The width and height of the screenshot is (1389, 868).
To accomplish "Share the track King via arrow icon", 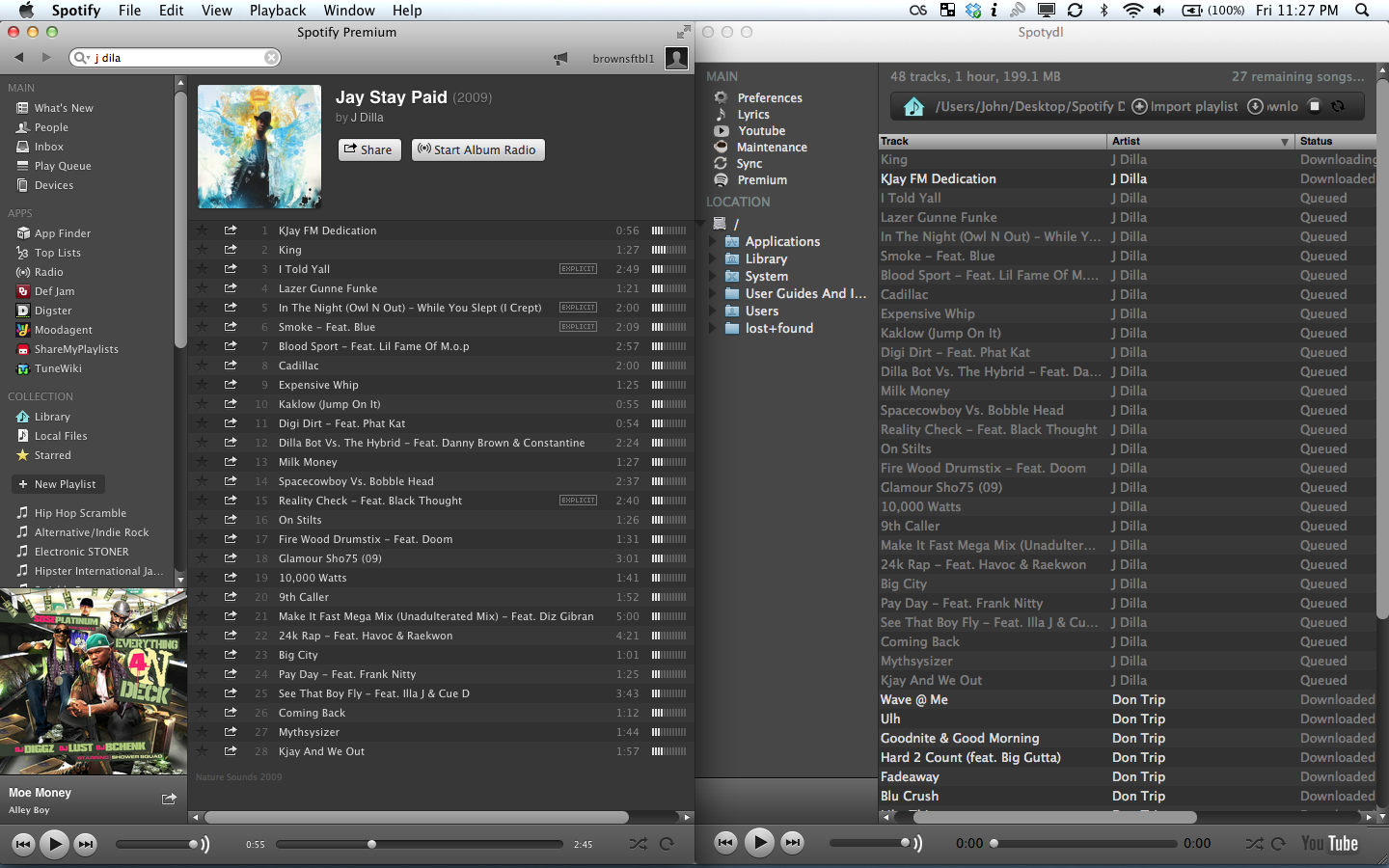I will click(231, 250).
